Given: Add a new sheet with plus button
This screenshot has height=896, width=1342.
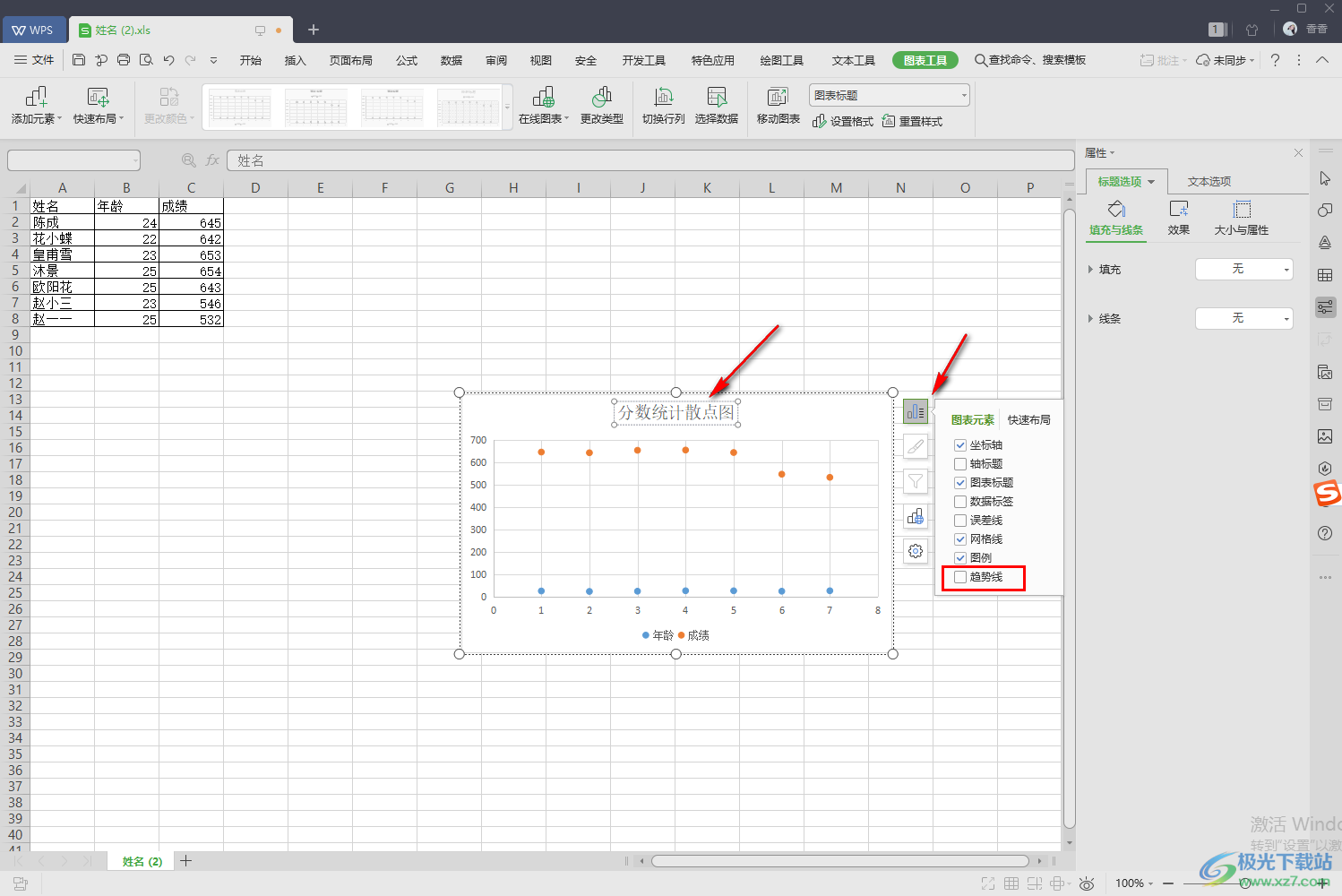Looking at the screenshot, I should click(x=186, y=861).
